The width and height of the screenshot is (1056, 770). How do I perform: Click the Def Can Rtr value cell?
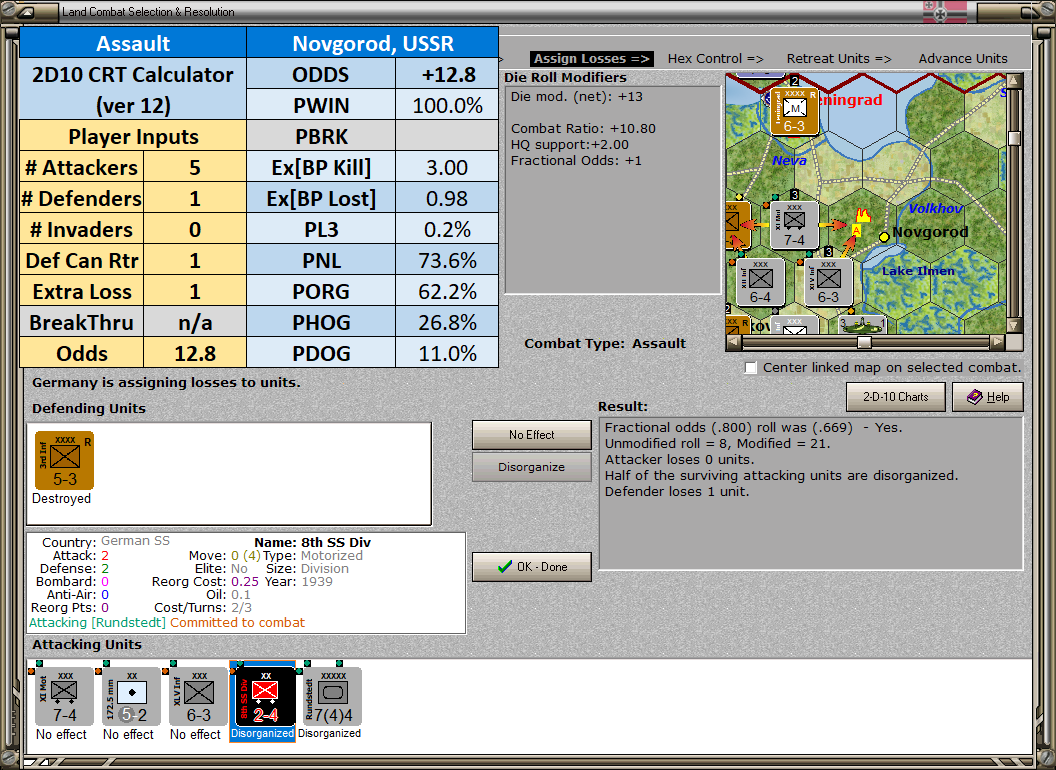coord(195,260)
